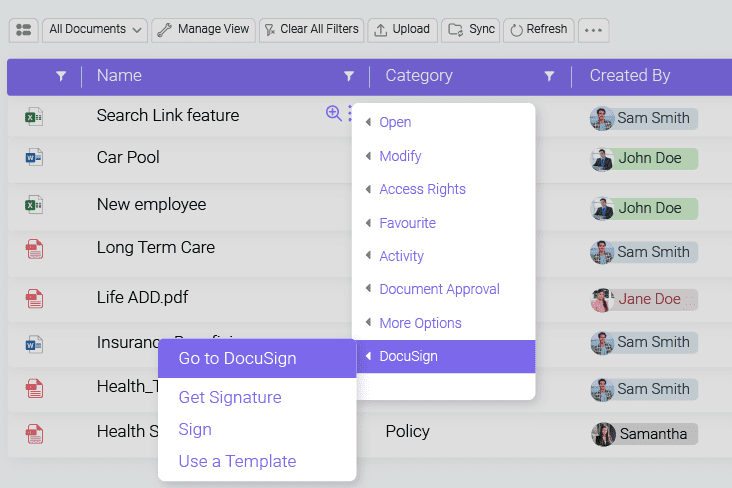
Task: Click the PDF icon beside Life ADD.pdf
Action: (x=34, y=298)
